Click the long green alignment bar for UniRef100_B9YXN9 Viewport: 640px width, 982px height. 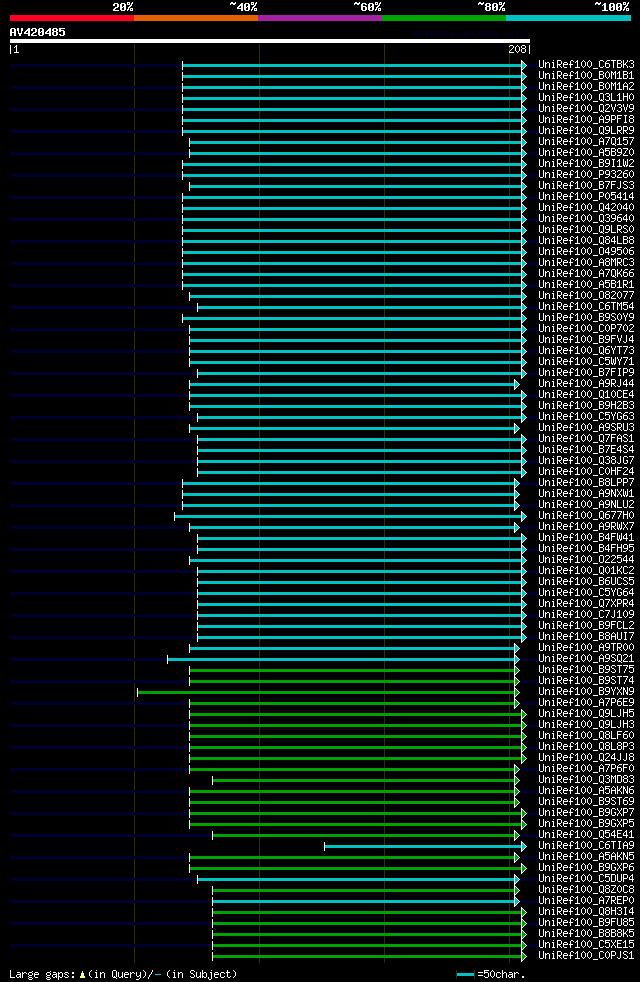click(328, 692)
